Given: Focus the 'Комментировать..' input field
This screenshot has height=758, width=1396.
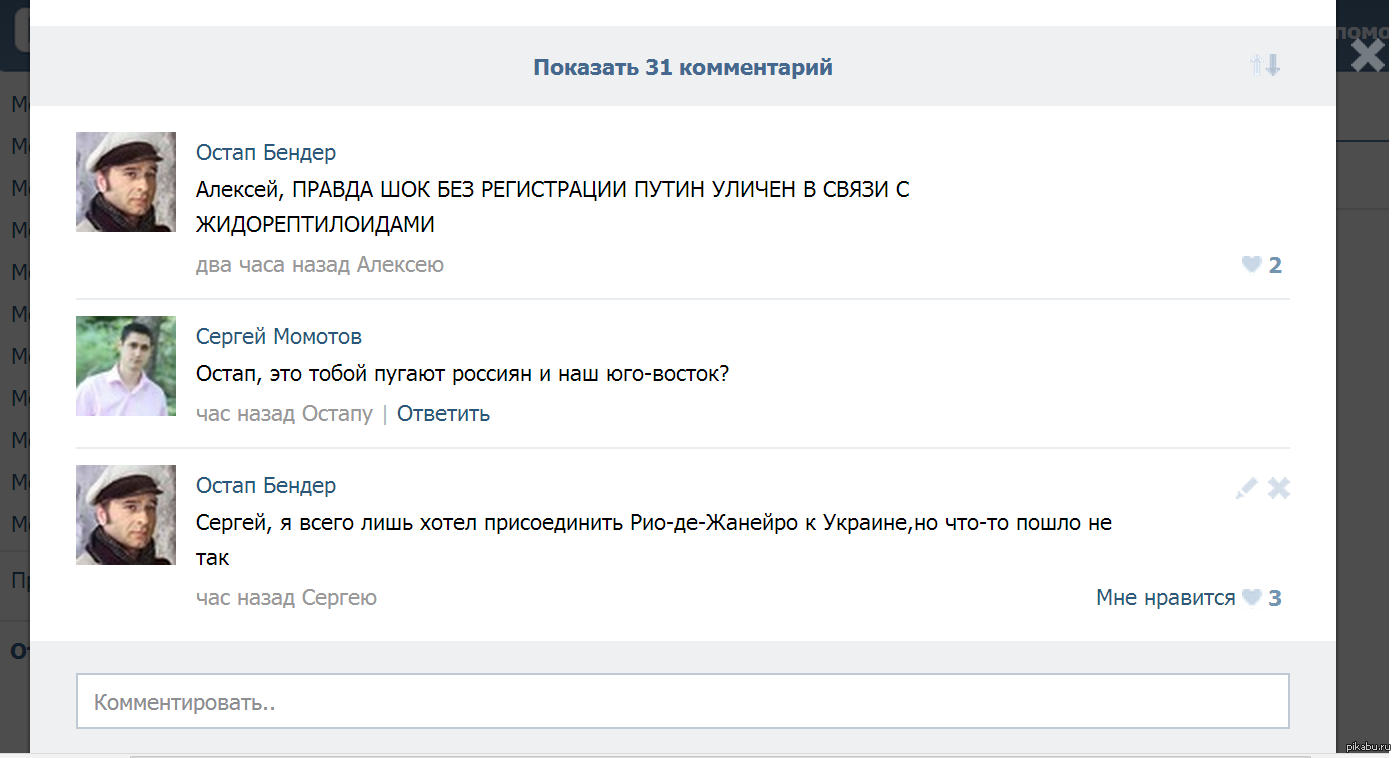Looking at the screenshot, I should tap(683, 701).
